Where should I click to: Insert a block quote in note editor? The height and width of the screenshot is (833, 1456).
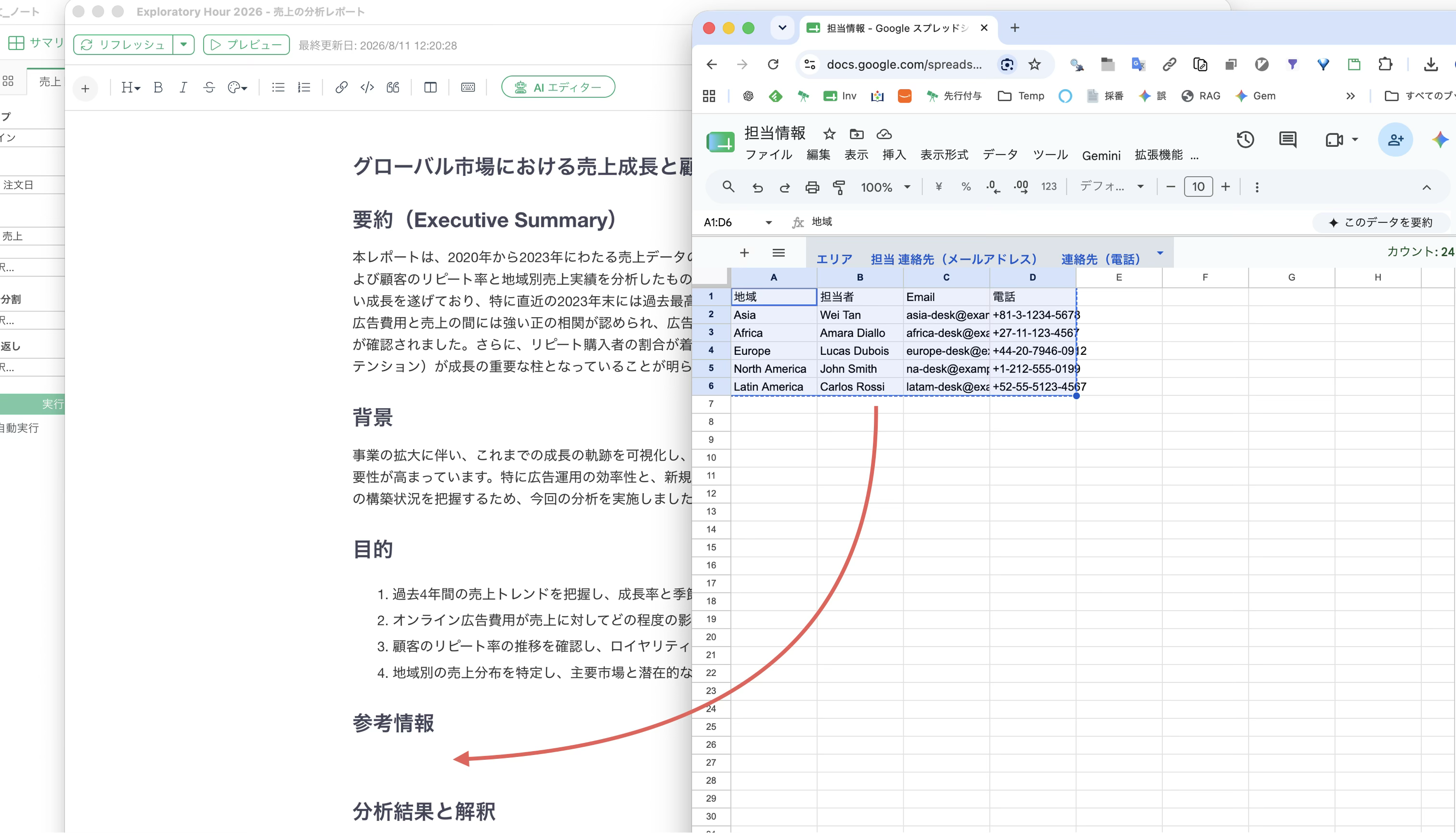point(392,88)
